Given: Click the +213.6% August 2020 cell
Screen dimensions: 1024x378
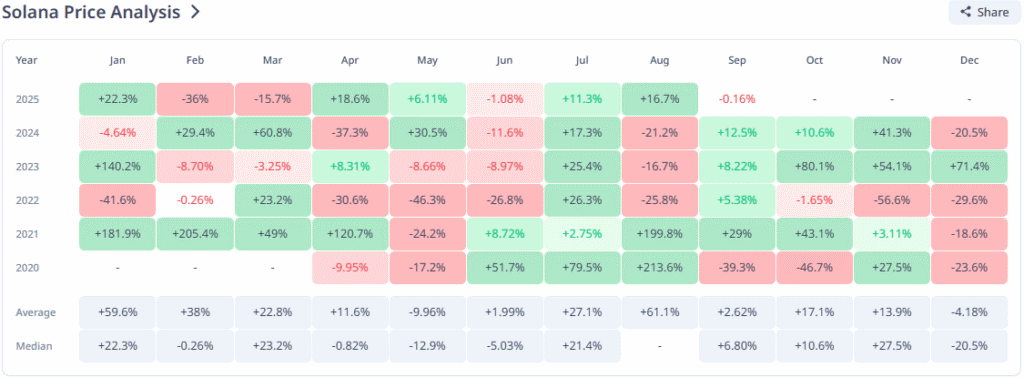Looking at the screenshot, I should pos(660,268).
